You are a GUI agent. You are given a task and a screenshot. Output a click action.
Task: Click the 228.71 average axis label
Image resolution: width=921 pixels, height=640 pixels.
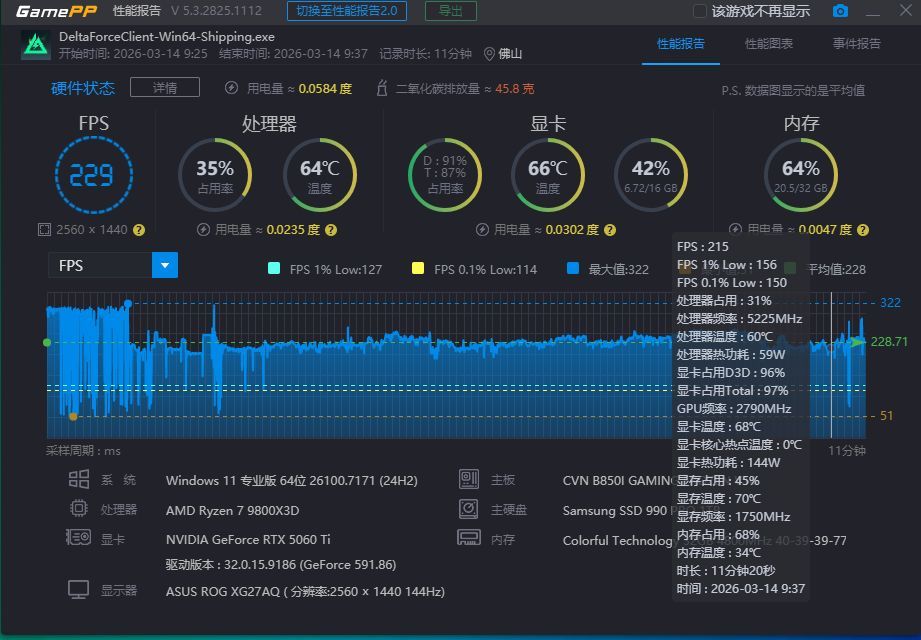pos(889,342)
